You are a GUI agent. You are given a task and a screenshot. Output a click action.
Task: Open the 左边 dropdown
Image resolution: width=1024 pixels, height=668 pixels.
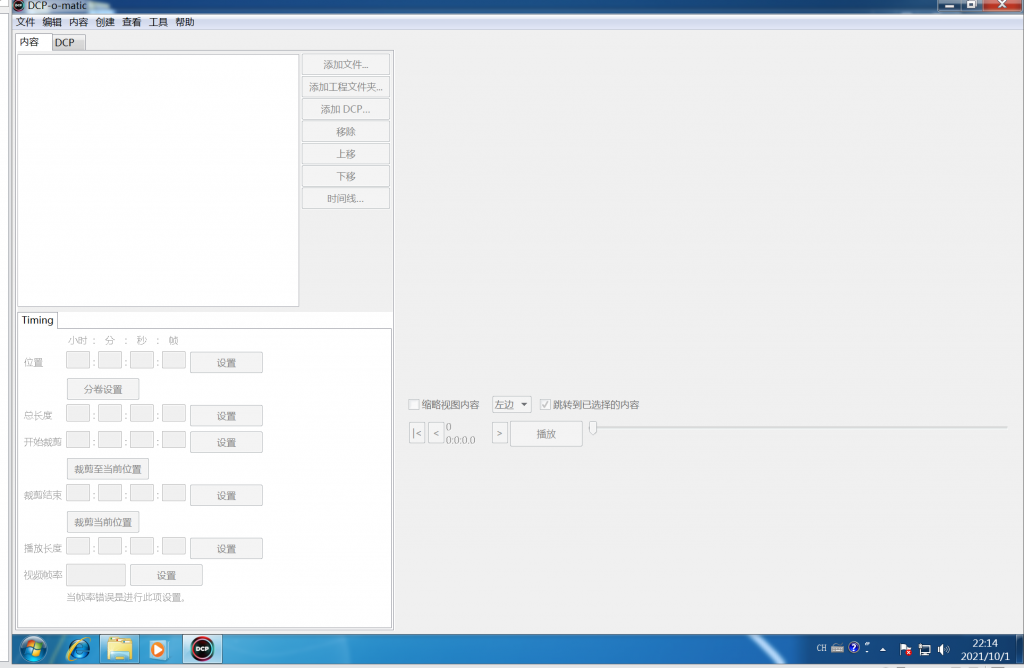click(x=511, y=405)
